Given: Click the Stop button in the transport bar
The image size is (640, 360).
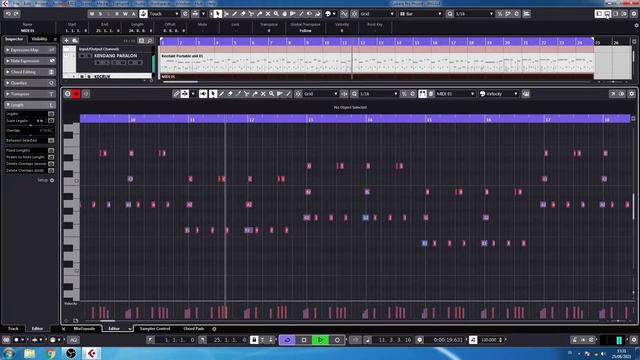Looking at the screenshot, I should click(304, 340).
